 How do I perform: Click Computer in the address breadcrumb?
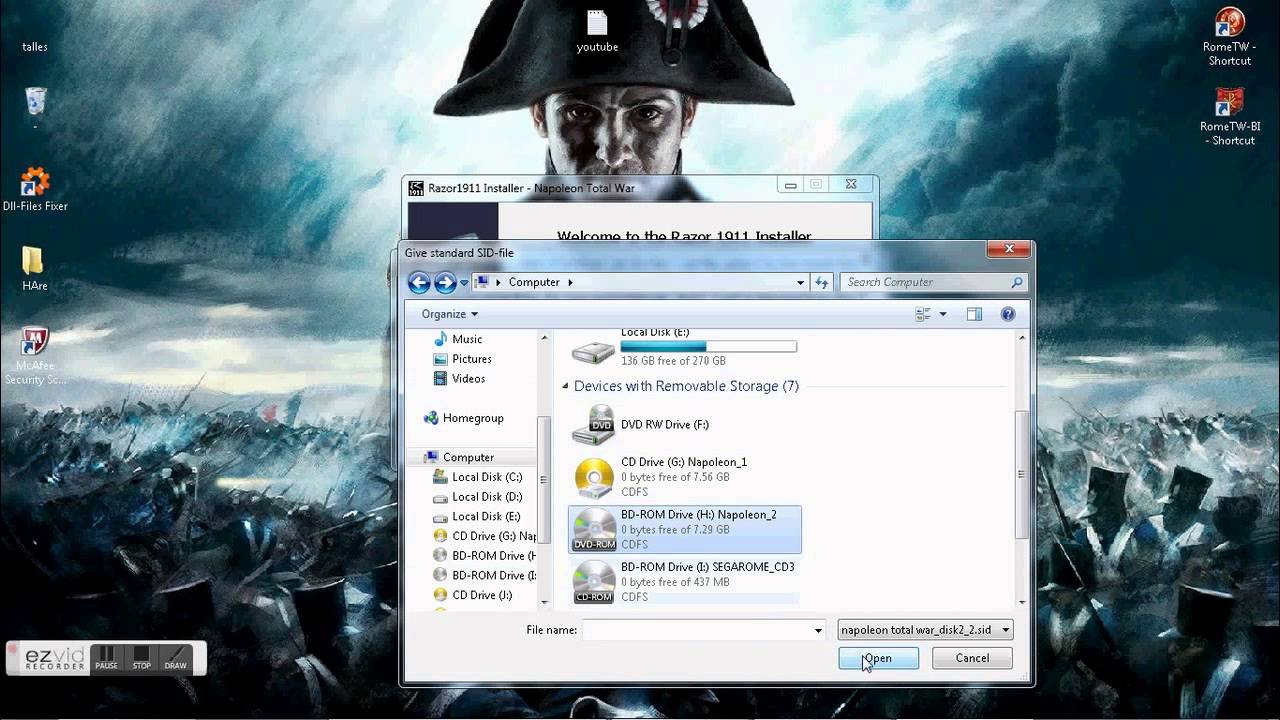(534, 282)
